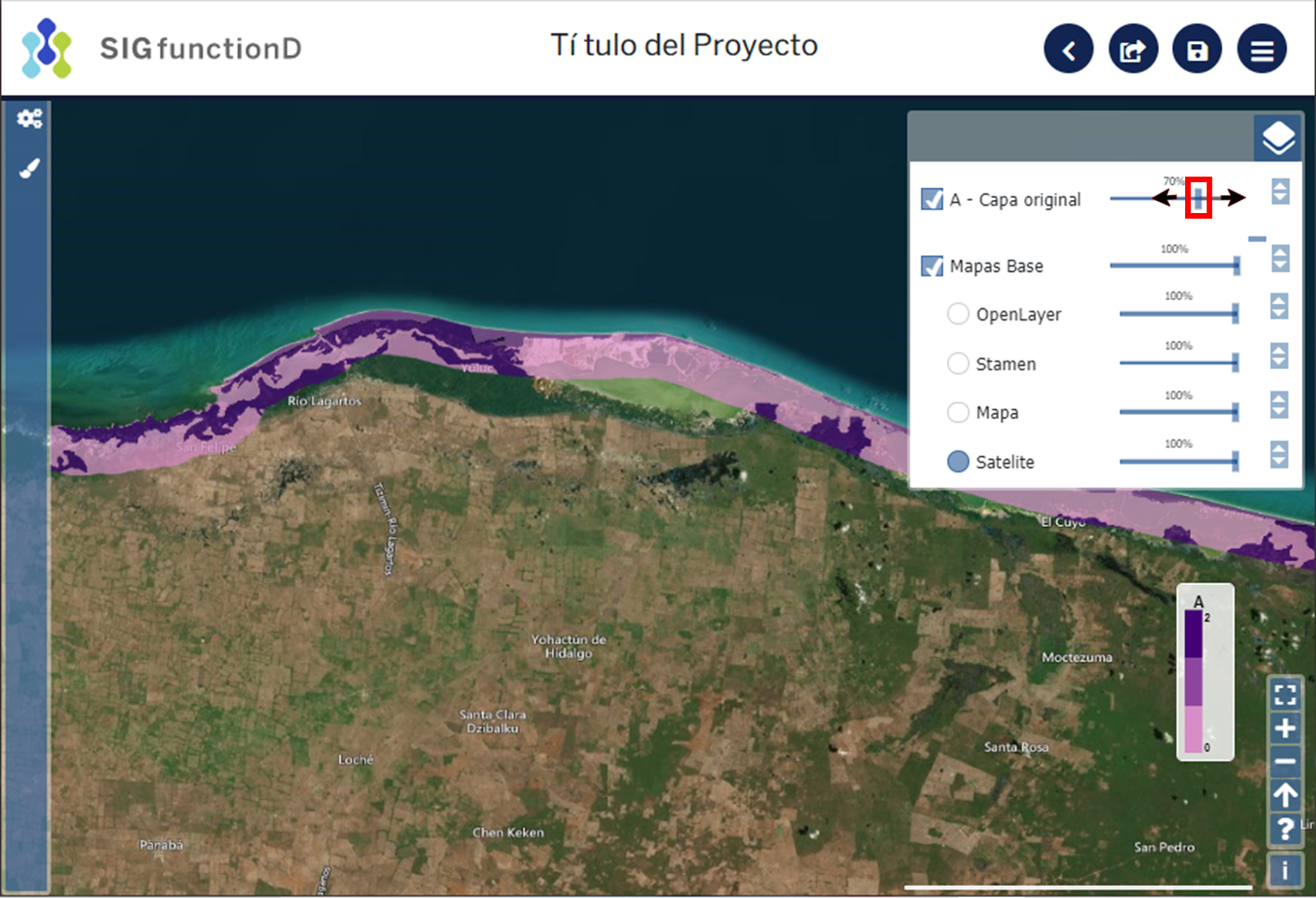Open the gears settings tool in left sidebar
Viewport: 1316px width, 898px height.
[x=30, y=119]
